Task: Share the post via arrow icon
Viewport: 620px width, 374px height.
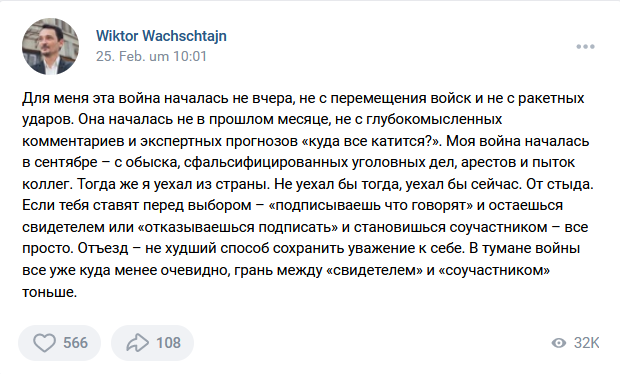Action: 137,343
